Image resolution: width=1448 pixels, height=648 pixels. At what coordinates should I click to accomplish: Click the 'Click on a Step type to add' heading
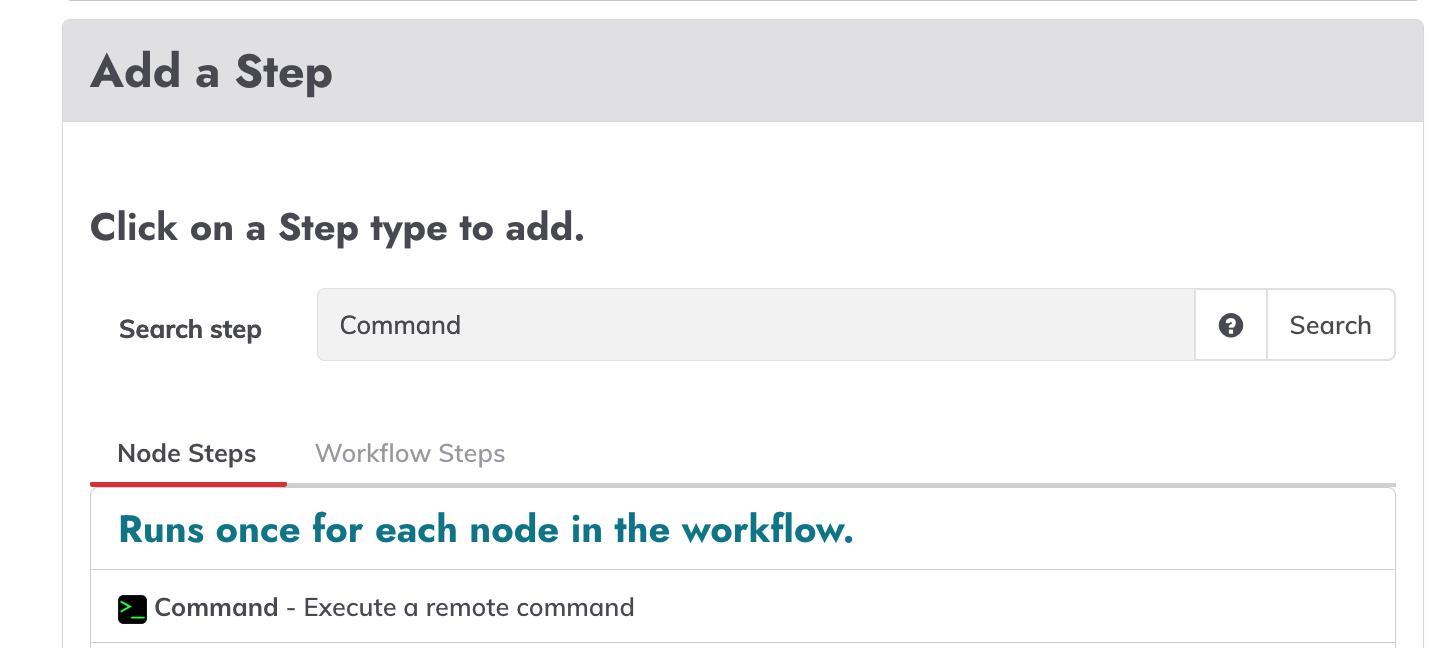(337, 228)
